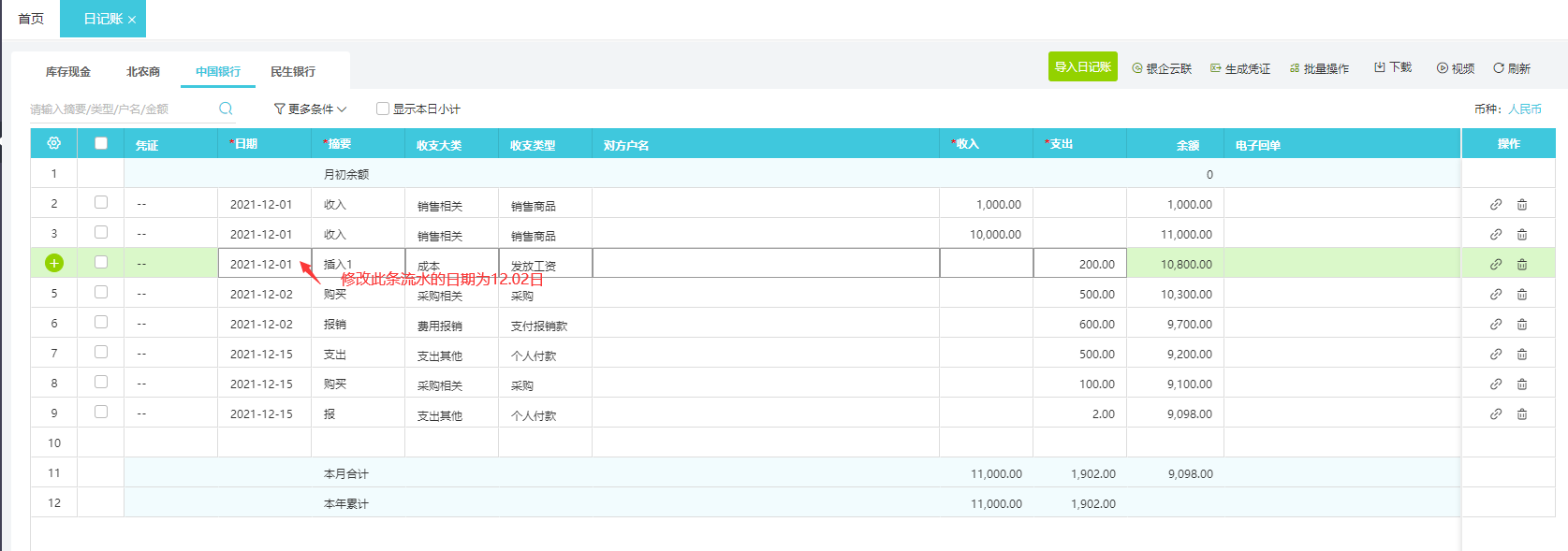The width and height of the screenshot is (1568, 551).
Task: Delete the 1,000.00 income row
Action: pos(1522,204)
